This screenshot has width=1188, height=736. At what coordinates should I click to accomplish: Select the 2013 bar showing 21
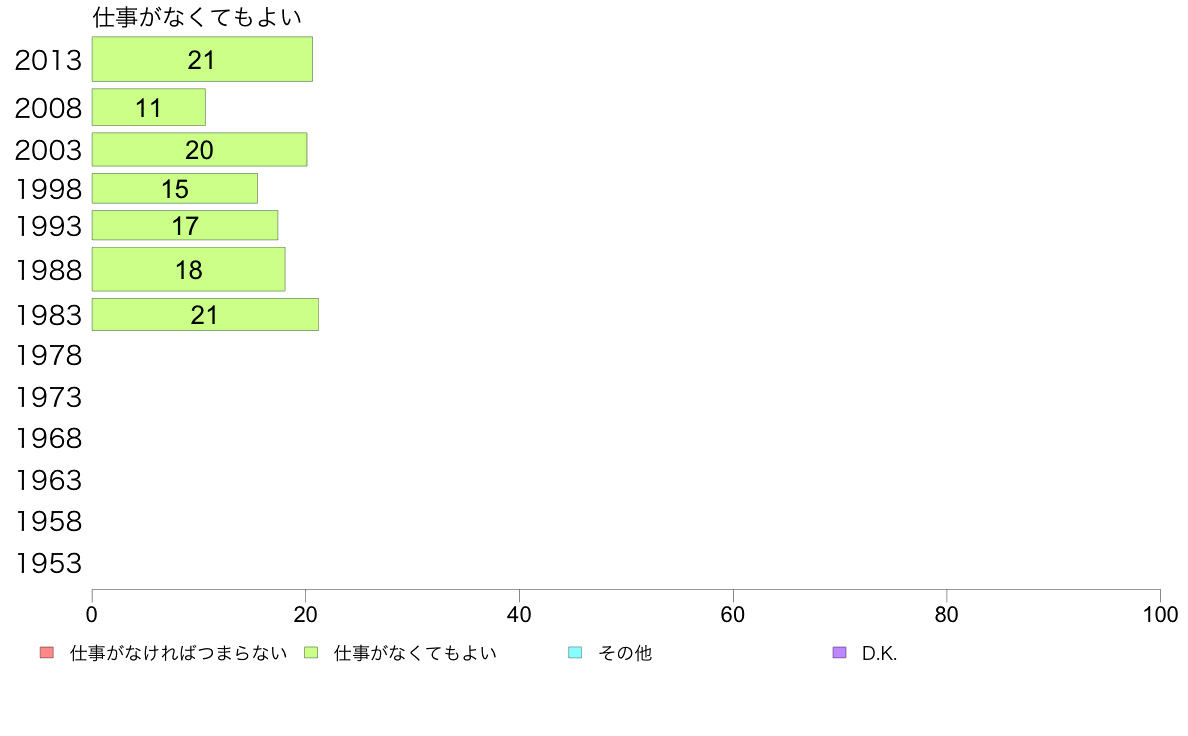(x=202, y=59)
